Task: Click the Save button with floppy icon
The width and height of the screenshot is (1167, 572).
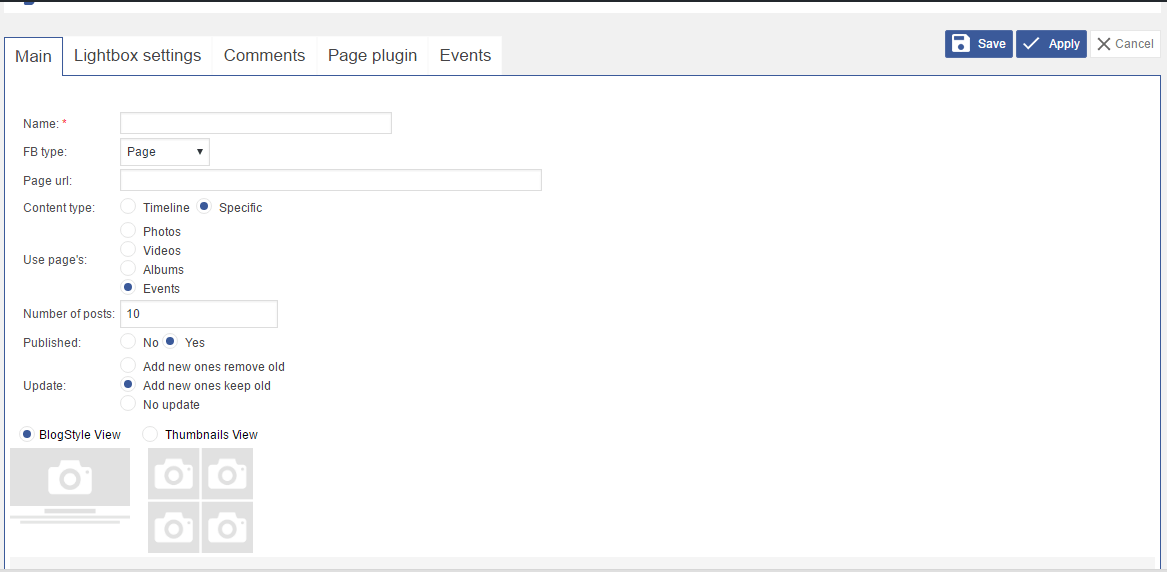Action: (978, 44)
